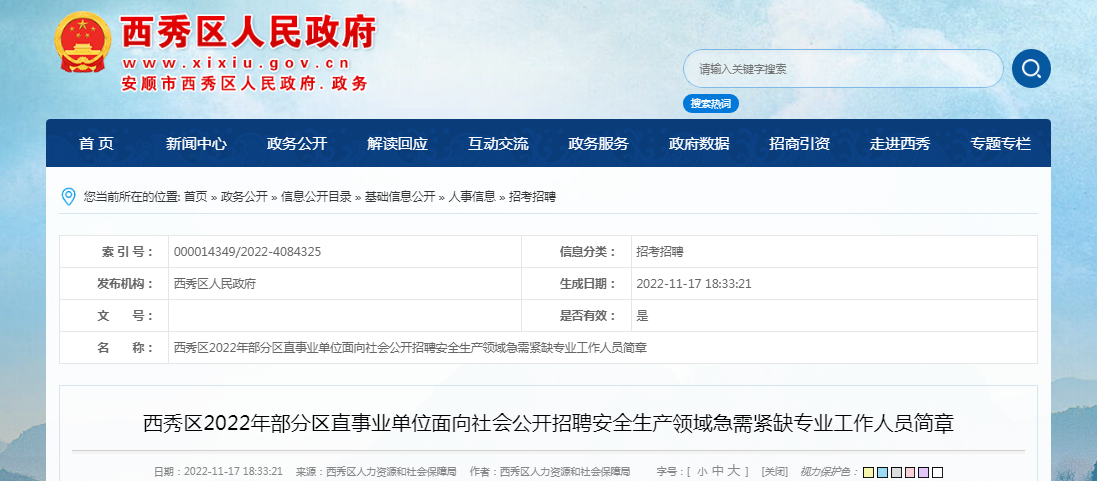Select 政务服务 from the navigation bar
Viewport: 1097px width, 481px height.
tap(598, 143)
